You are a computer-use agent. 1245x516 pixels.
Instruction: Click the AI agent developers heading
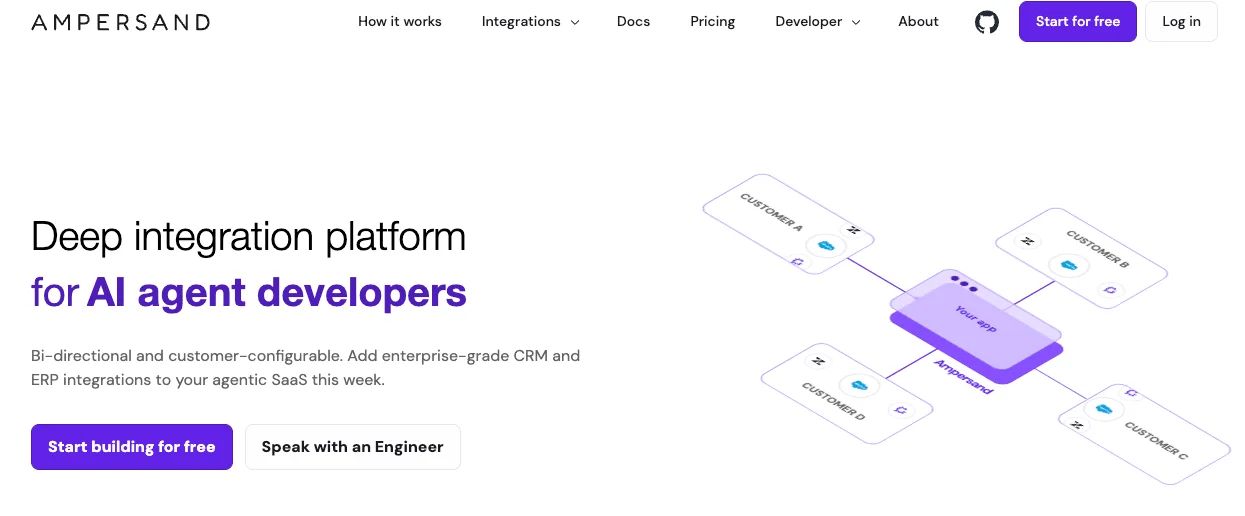pos(277,292)
